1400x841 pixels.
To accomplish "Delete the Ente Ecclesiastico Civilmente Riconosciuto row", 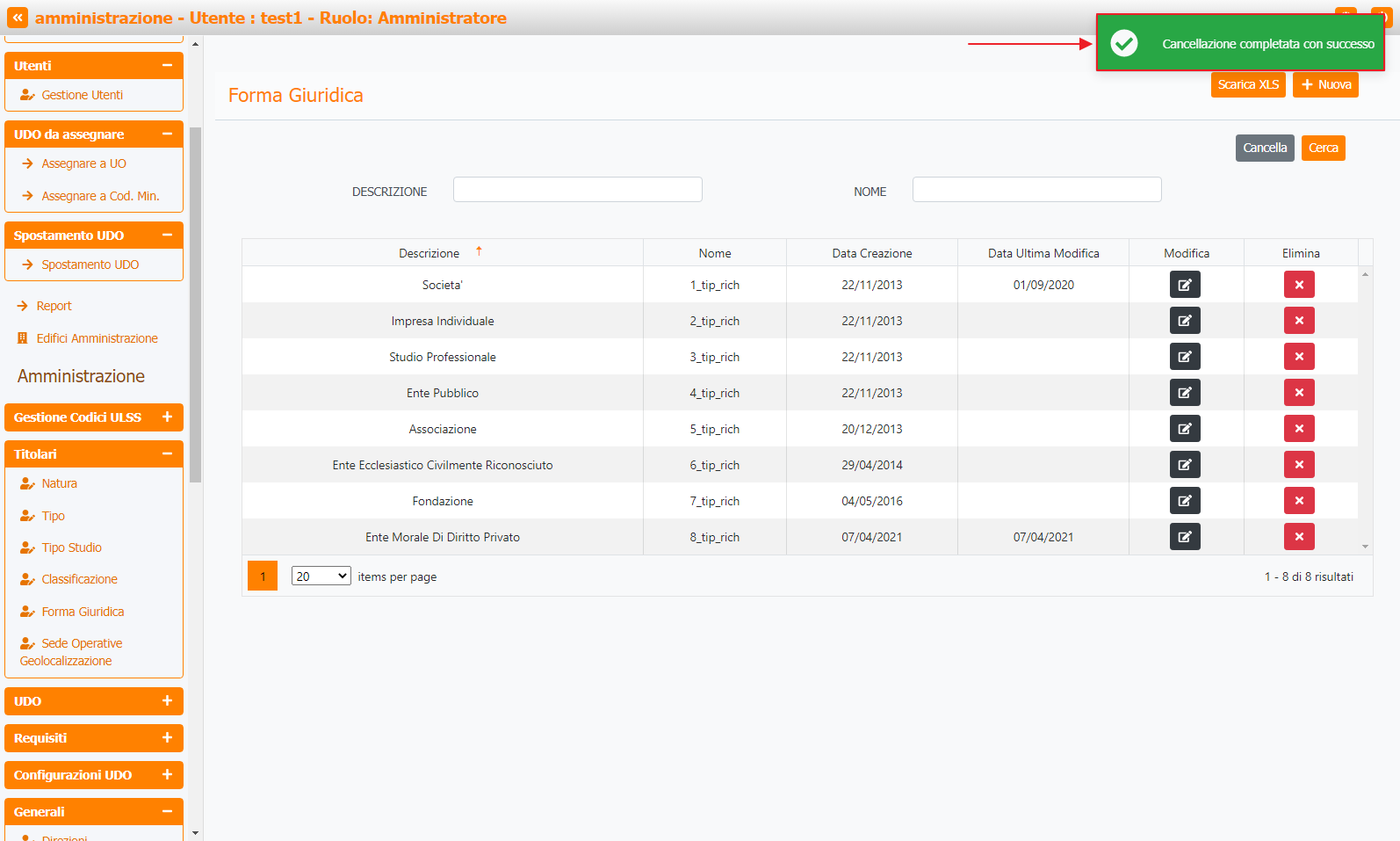I will pyautogui.click(x=1298, y=465).
